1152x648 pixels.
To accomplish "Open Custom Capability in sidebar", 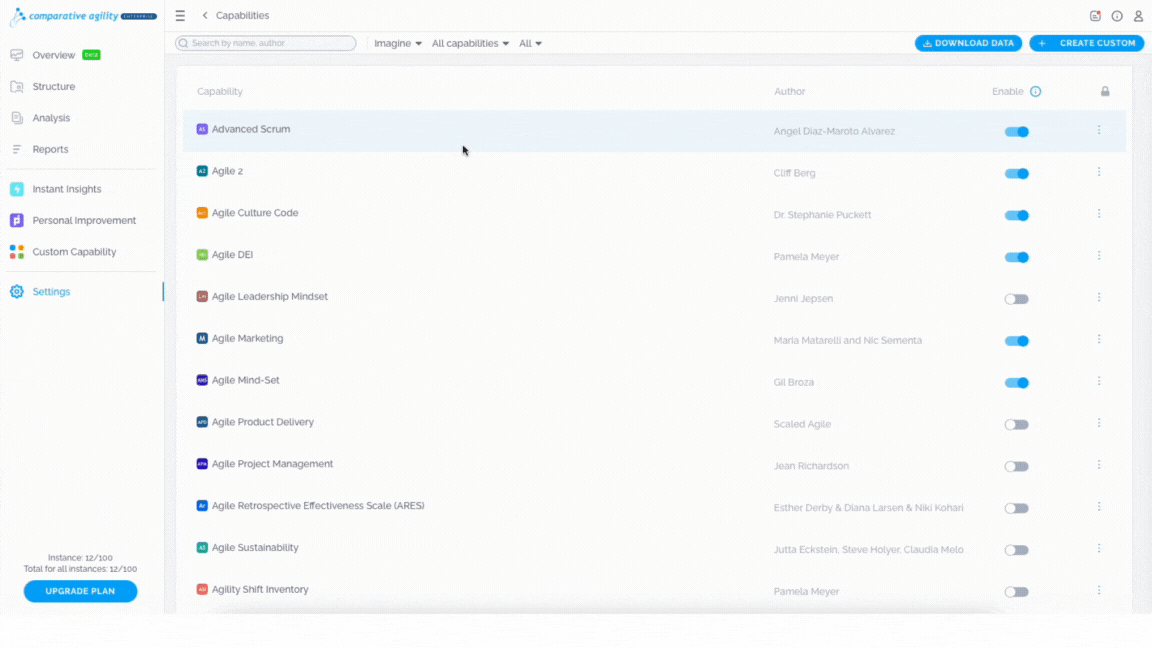I will 73,252.
